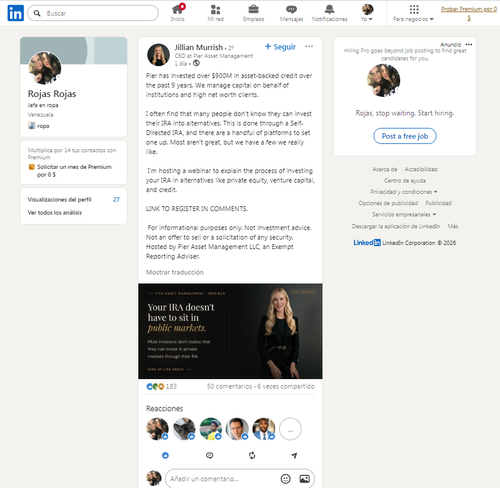Click the LinkedIn logo home icon
This screenshot has height=488, width=500.
pos(15,13)
